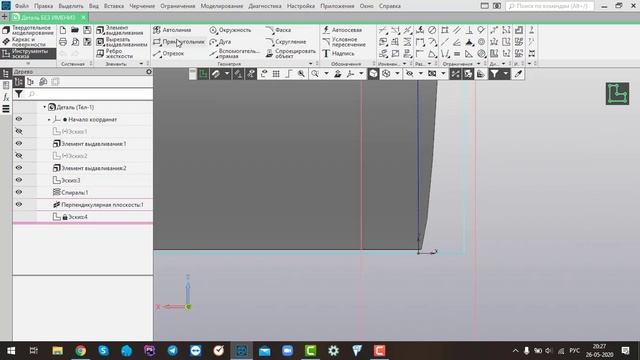The height and width of the screenshot is (360, 640).
Task: Select the Отрезок line segment tool
Action: [x=169, y=53]
